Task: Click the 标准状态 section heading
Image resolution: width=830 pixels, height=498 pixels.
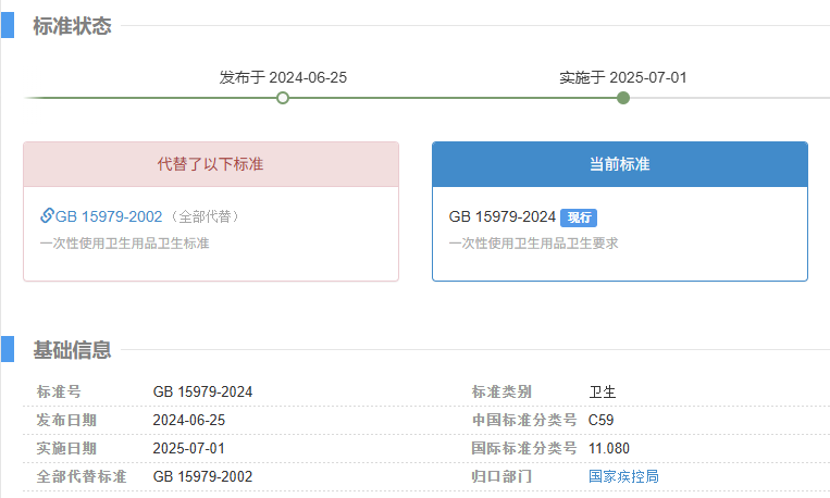Action: coord(72,27)
